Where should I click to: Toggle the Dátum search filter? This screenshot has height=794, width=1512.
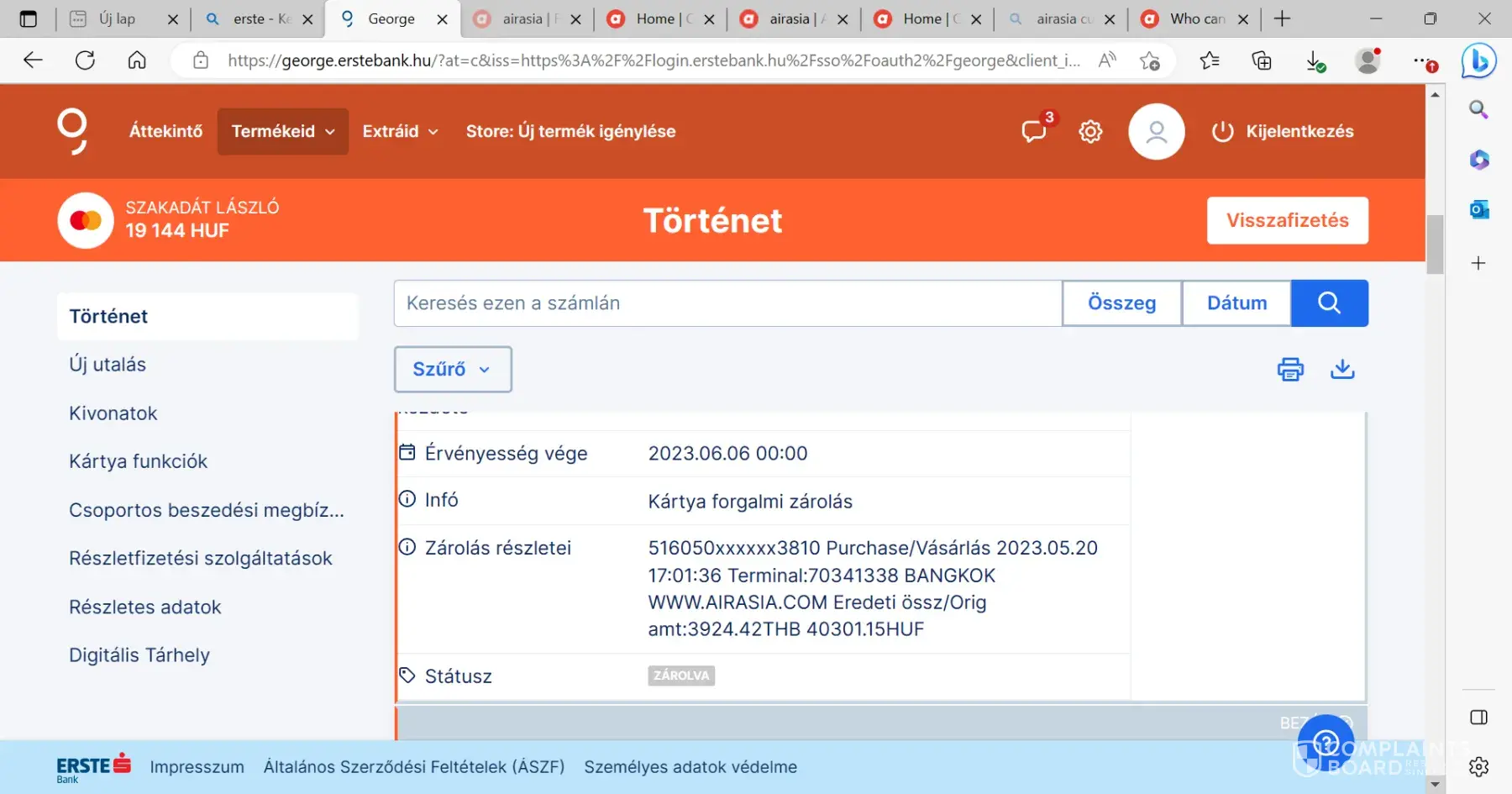tap(1236, 303)
